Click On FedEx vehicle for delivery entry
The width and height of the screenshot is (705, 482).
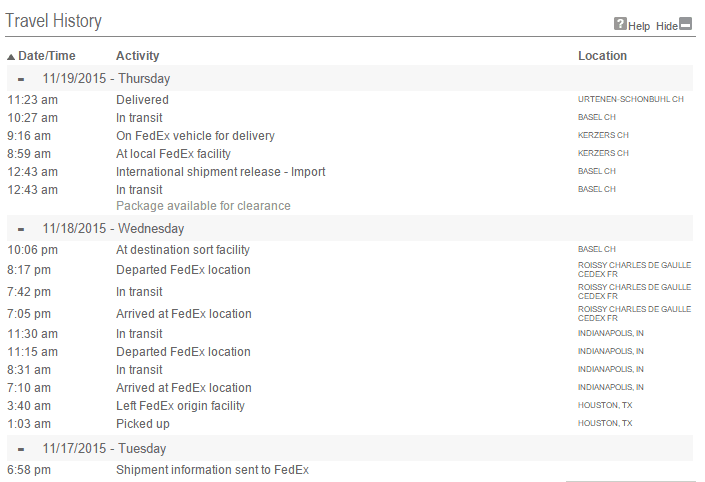tap(195, 136)
